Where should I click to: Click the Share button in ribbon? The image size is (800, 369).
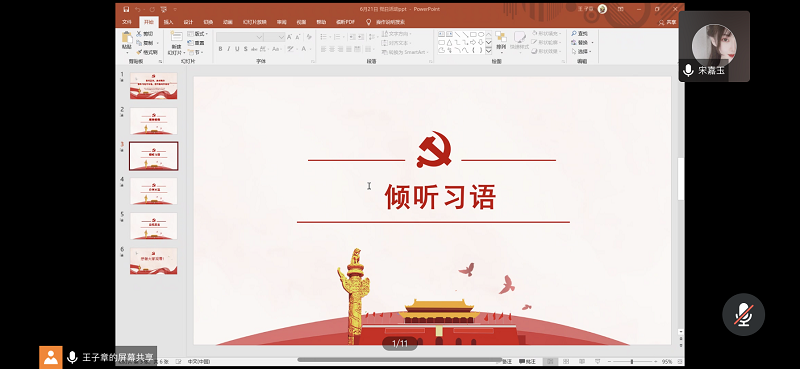(668, 22)
